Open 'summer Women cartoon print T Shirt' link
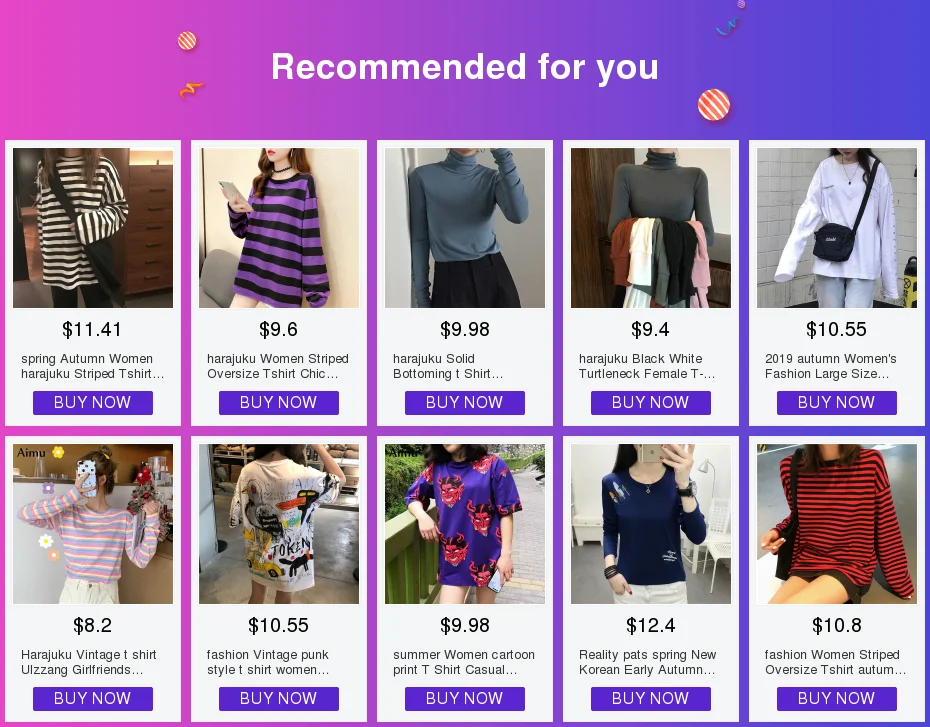The image size is (930, 727). click(464, 662)
